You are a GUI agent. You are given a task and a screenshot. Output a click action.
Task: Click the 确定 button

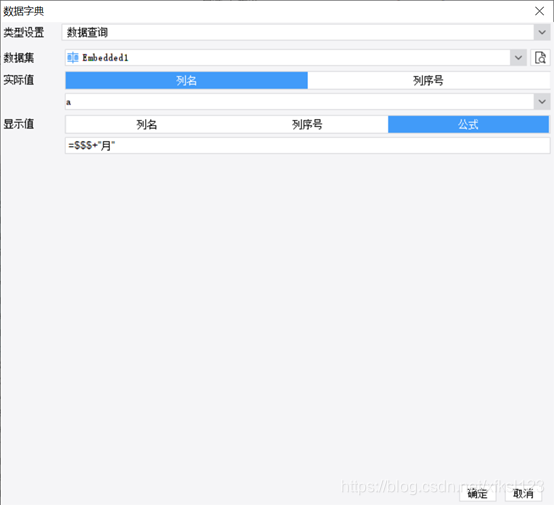[x=477, y=493]
